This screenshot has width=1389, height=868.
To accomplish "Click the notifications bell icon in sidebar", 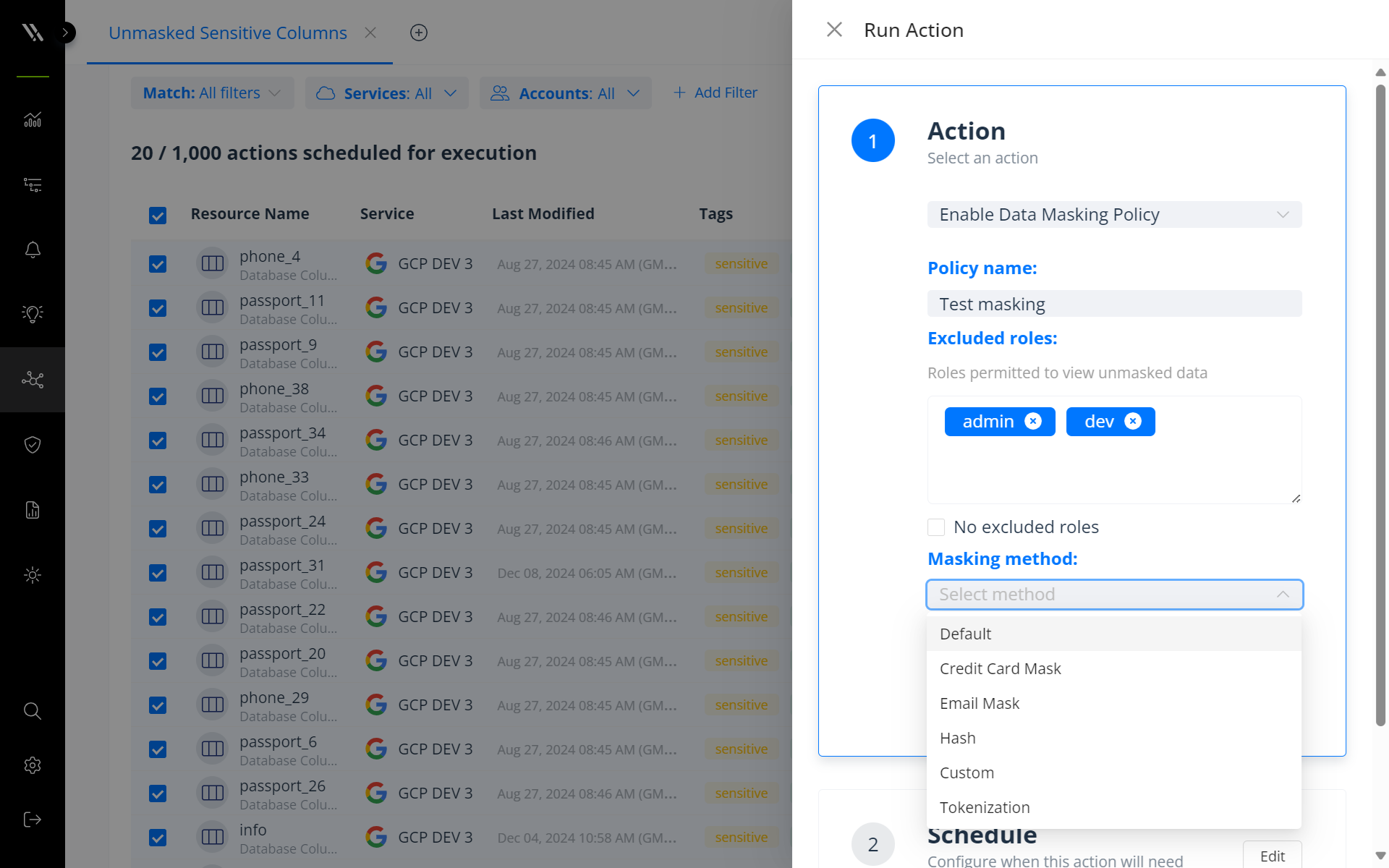I will tap(32, 249).
